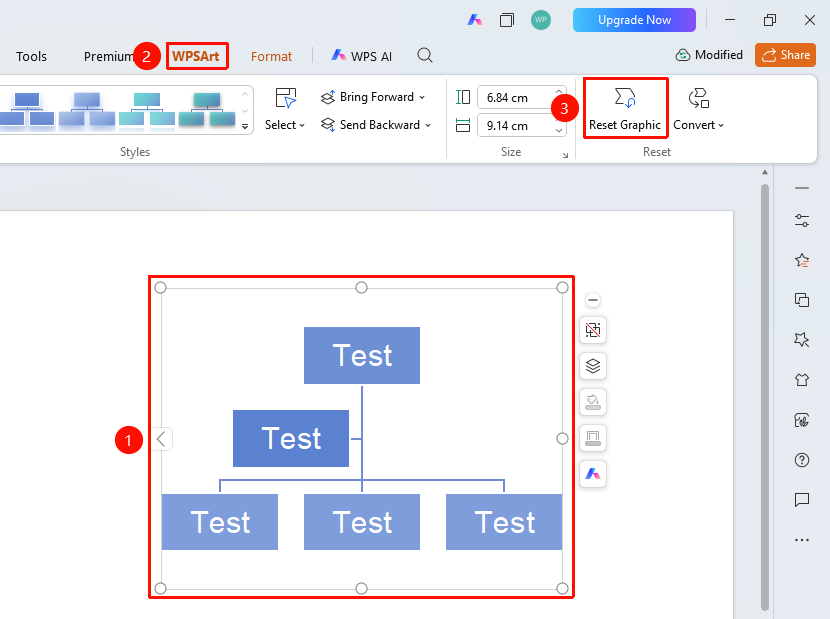Screen dimensions: 830x619
Task: Click the overlapping squares icon in right sidebar
Action: coord(802,300)
